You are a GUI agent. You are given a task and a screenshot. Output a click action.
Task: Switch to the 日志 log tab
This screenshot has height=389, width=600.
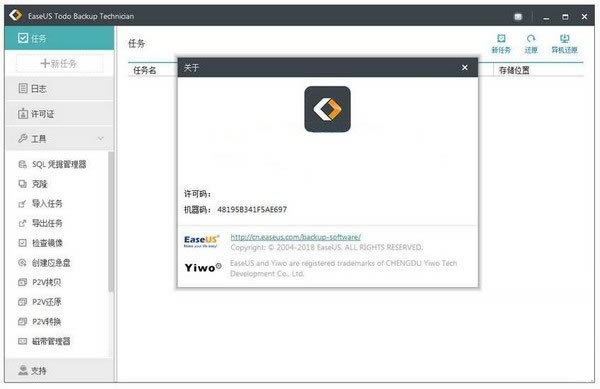[60, 88]
